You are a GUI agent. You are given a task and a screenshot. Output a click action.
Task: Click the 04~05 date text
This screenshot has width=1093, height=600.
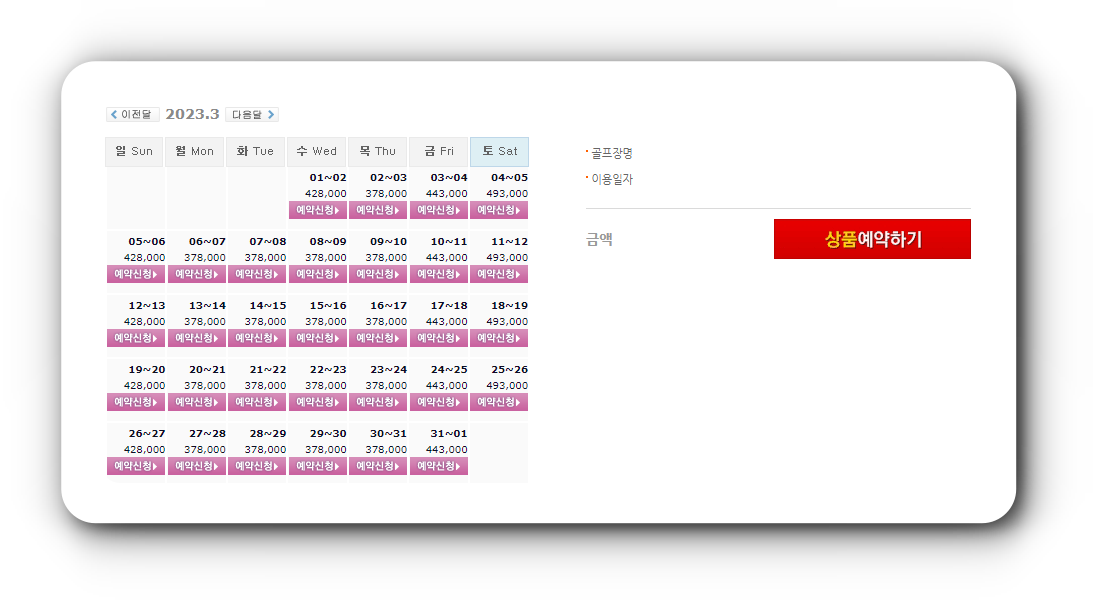pos(509,178)
